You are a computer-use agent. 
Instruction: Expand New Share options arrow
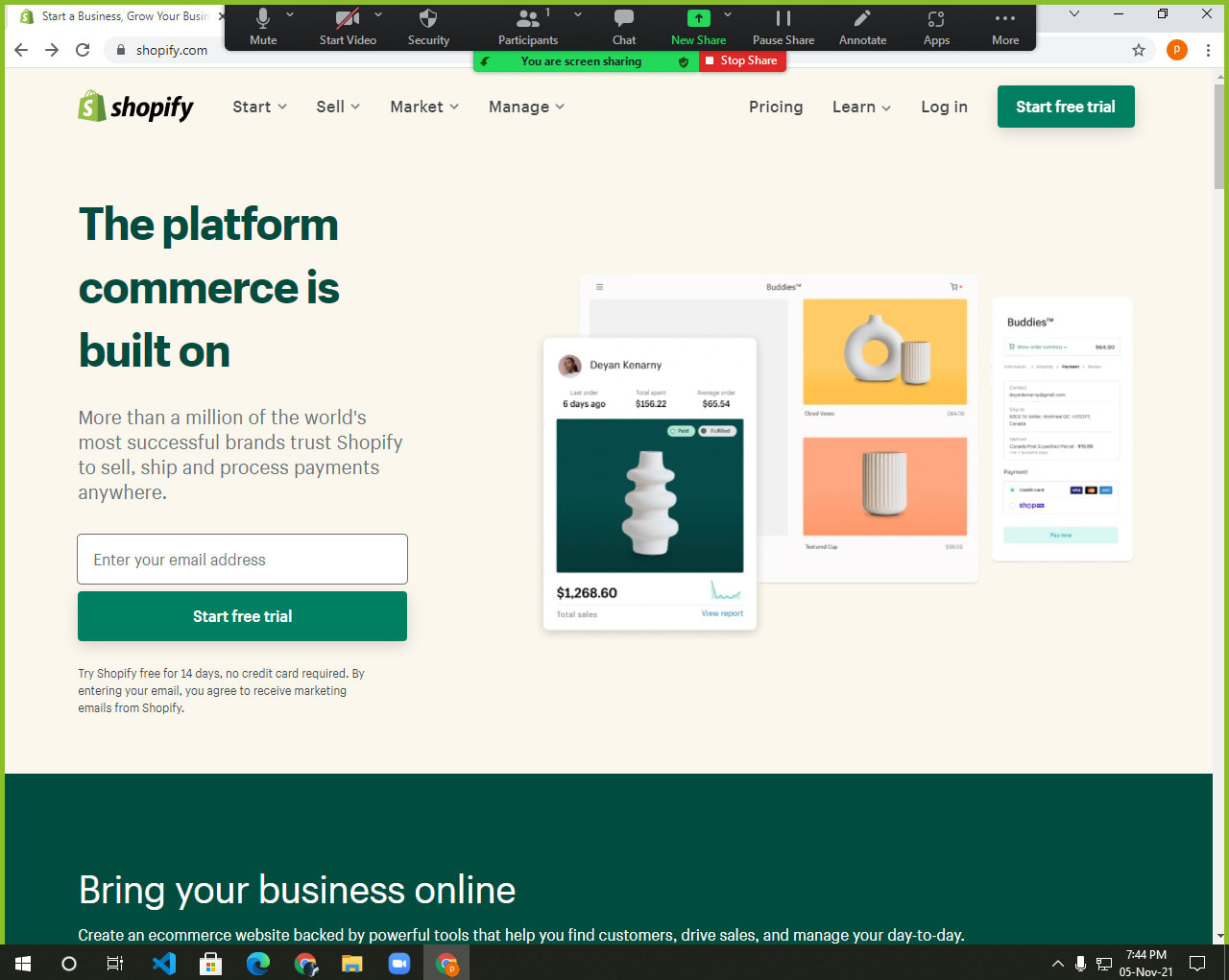click(728, 15)
